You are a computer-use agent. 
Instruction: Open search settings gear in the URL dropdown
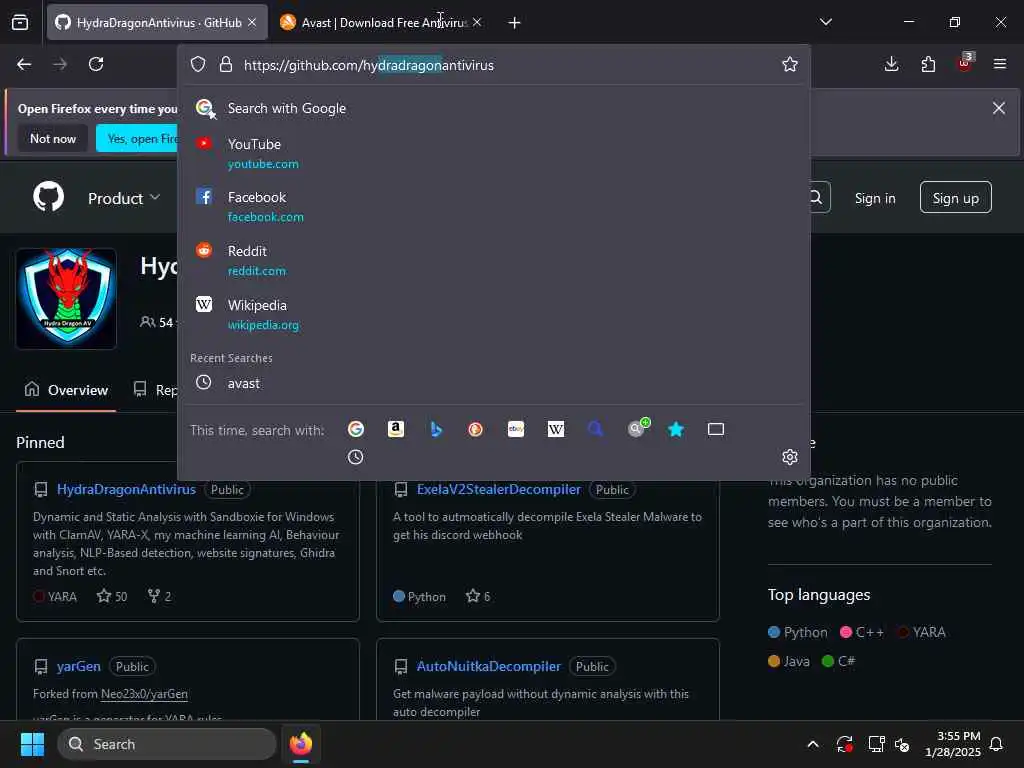[790, 456]
